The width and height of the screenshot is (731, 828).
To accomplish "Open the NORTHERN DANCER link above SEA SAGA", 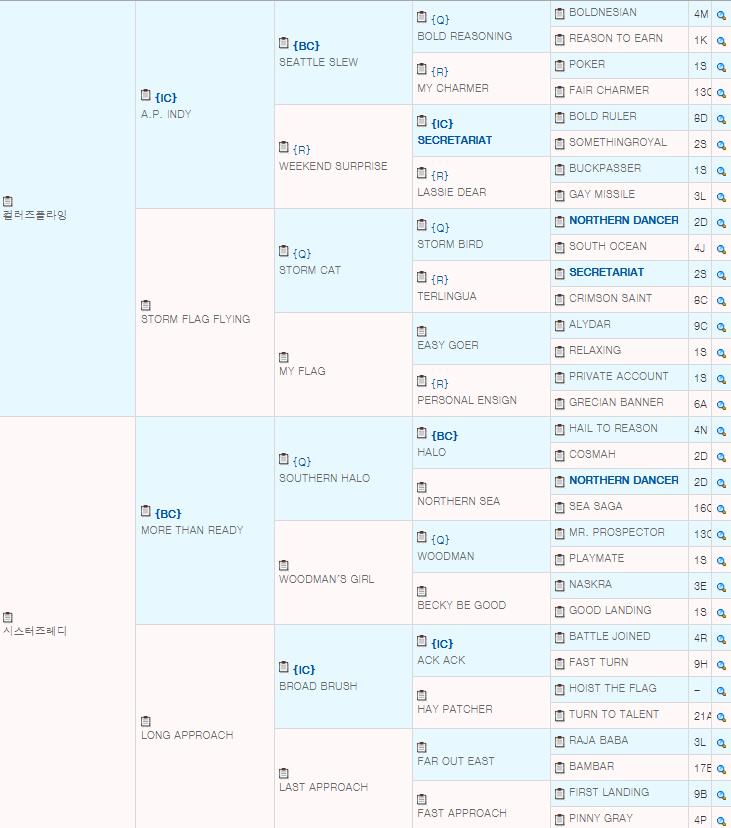I will click(x=624, y=481).
